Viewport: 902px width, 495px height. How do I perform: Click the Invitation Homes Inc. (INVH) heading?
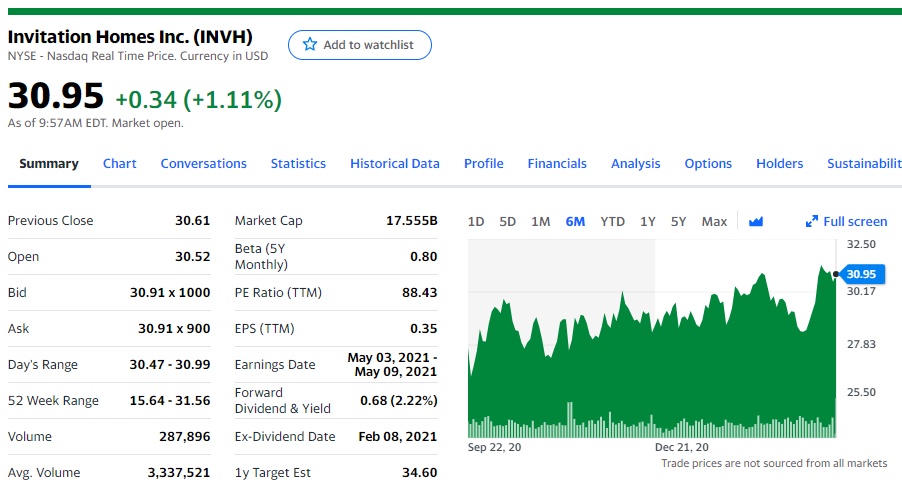point(130,37)
